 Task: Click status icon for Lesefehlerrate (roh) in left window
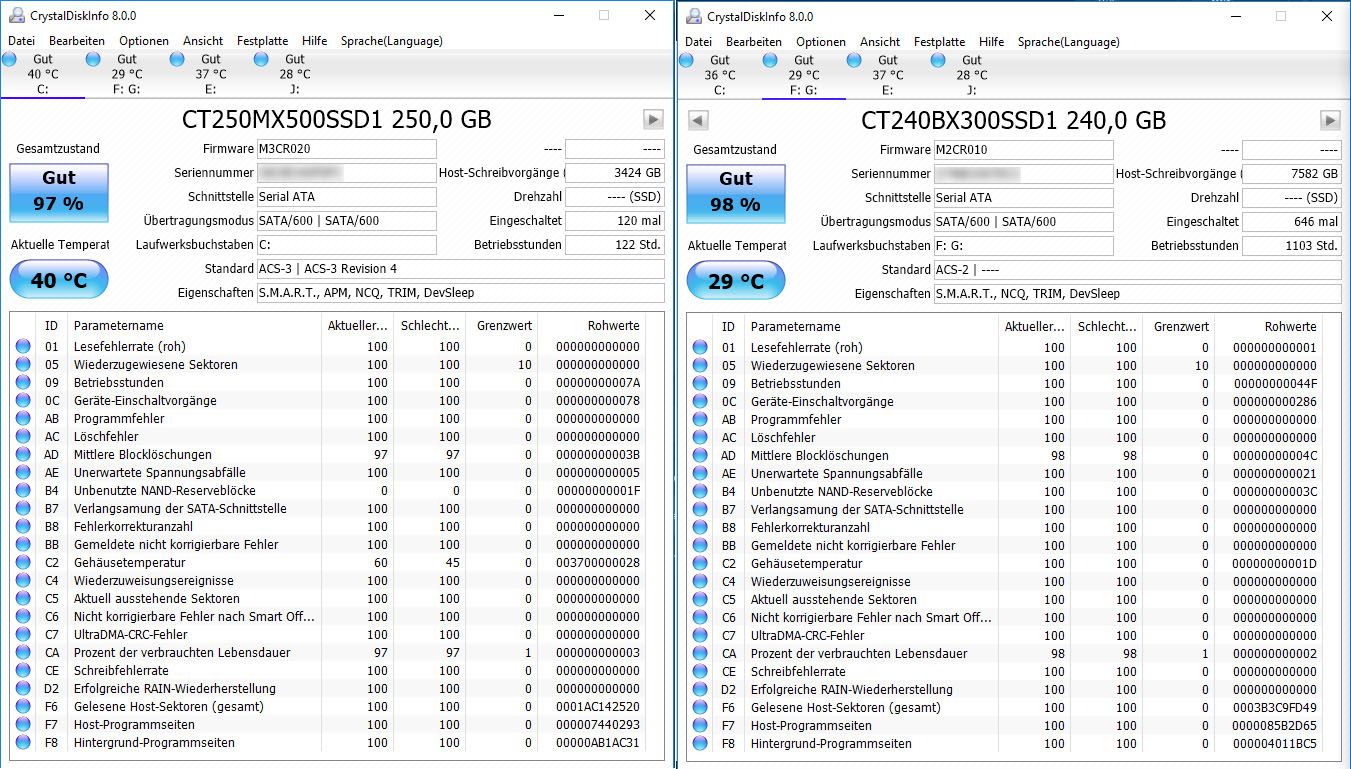(x=23, y=347)
